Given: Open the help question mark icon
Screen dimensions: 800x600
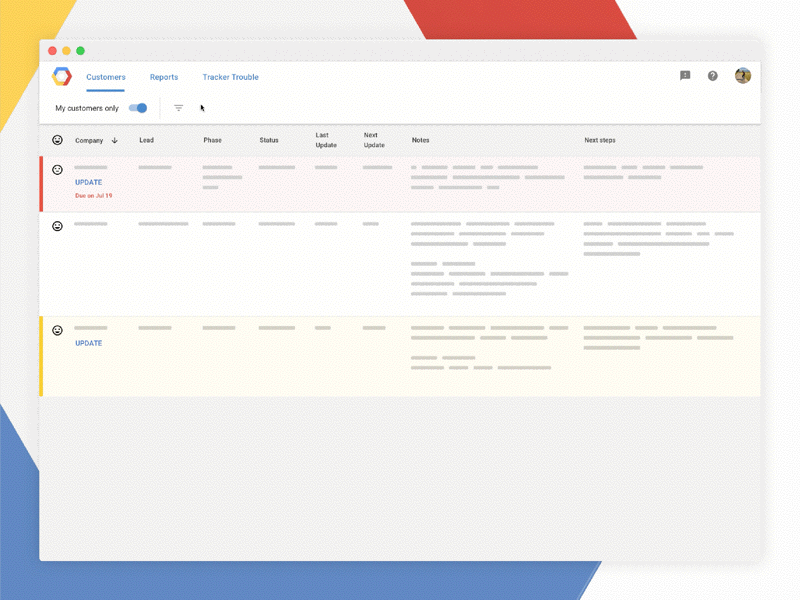Looking at the screenshot, I should [712, 75].
